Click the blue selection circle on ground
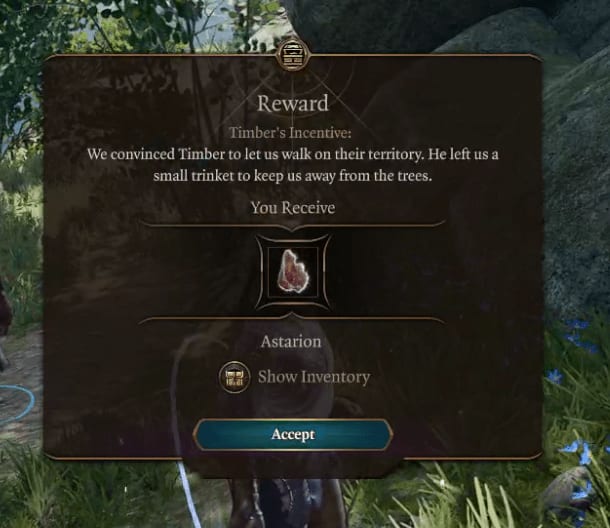The image size is (610, 528). coord(18,403)
